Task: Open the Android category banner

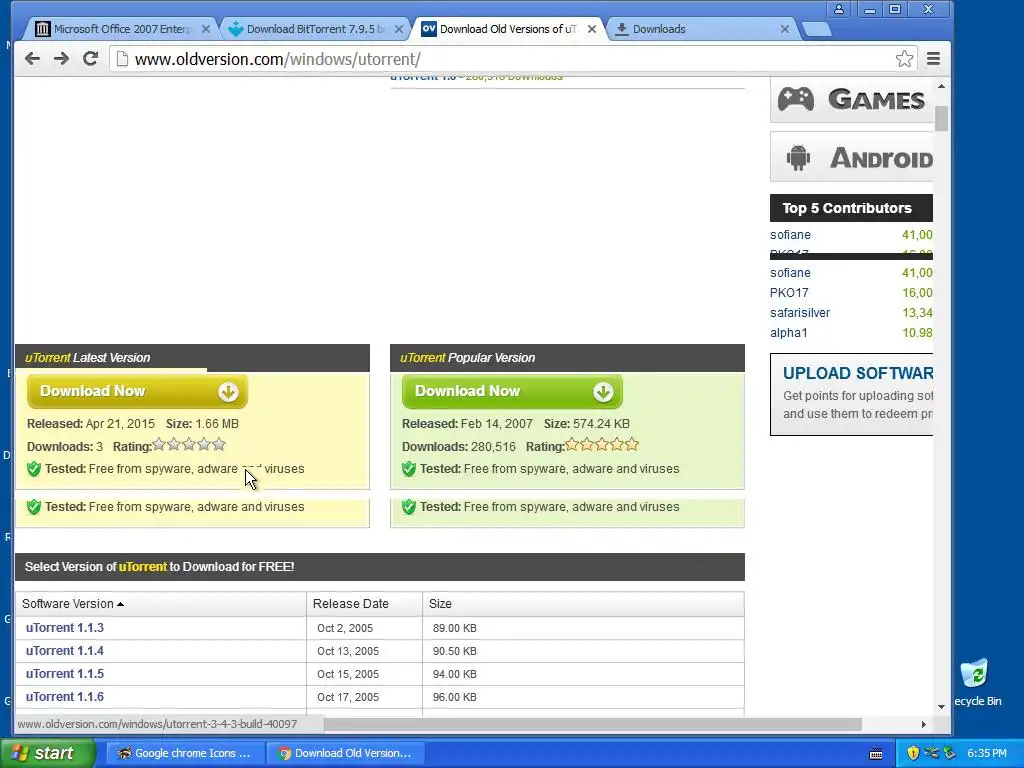Action: pyautogui.click(x=852, y=157)
